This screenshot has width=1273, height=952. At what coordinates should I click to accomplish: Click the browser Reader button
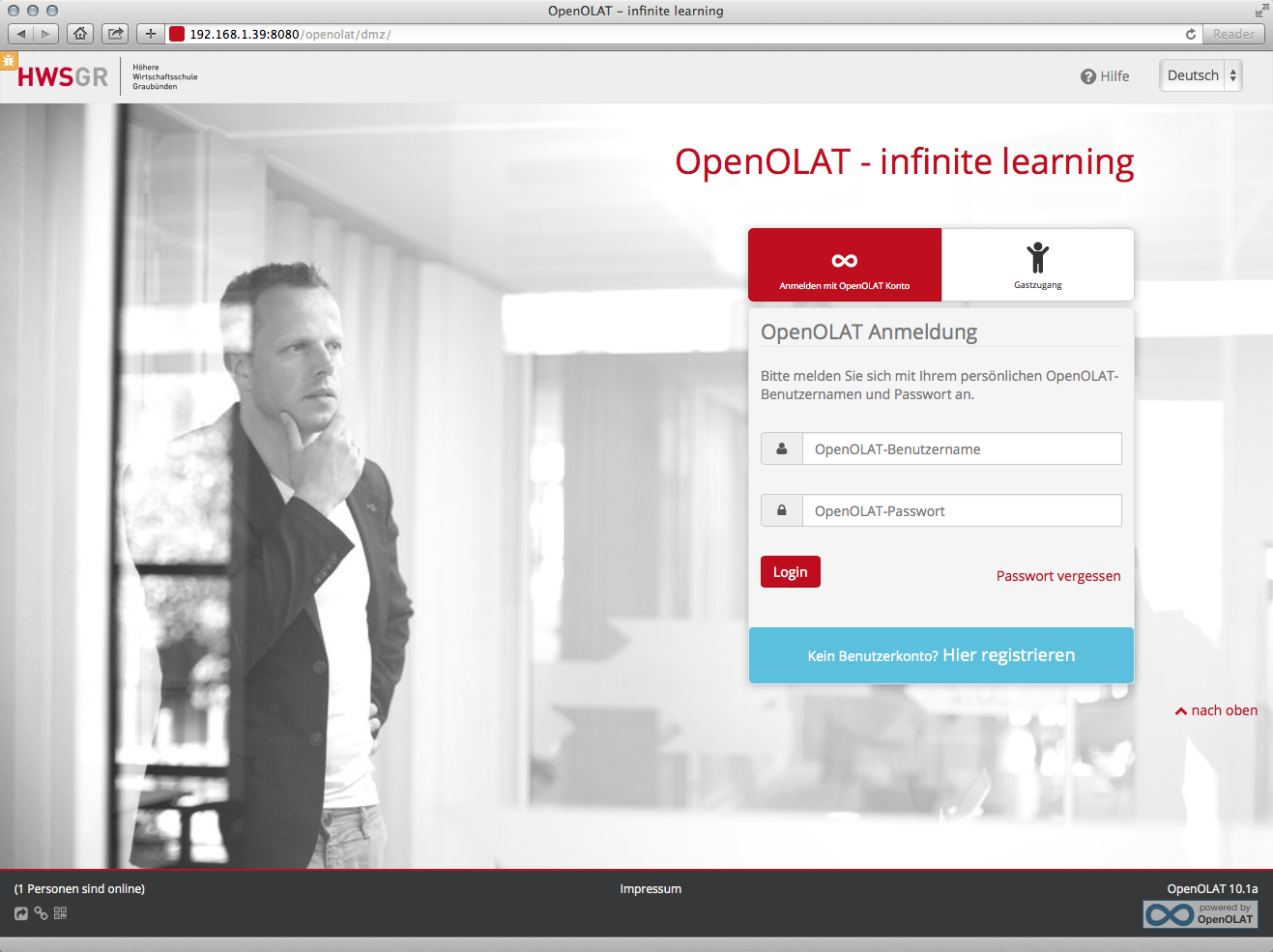[x=1233, y=34]
